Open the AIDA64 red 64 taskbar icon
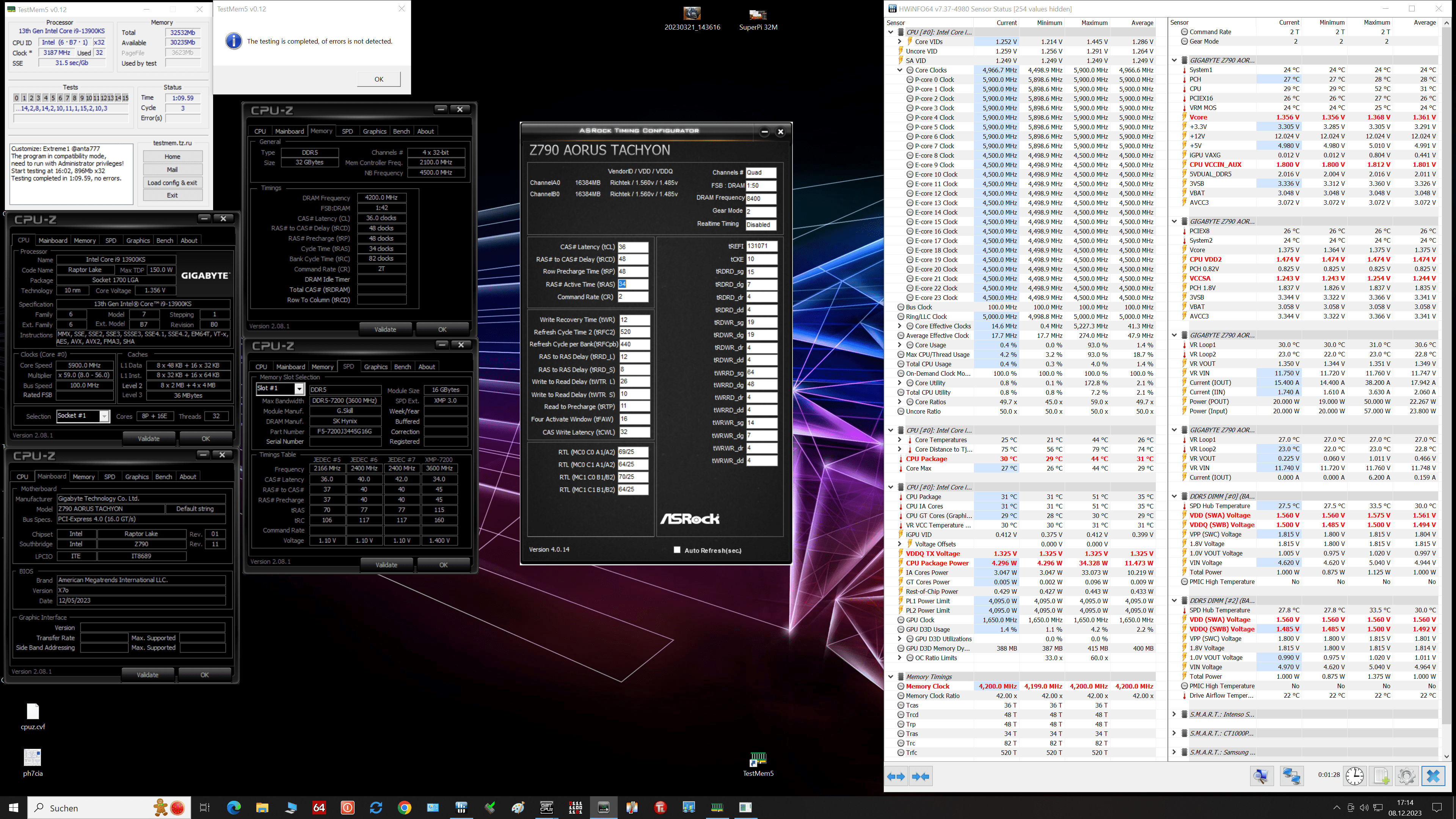This screenshot has width=1456, height=819. pyautogui.click(x=319, y=807)
